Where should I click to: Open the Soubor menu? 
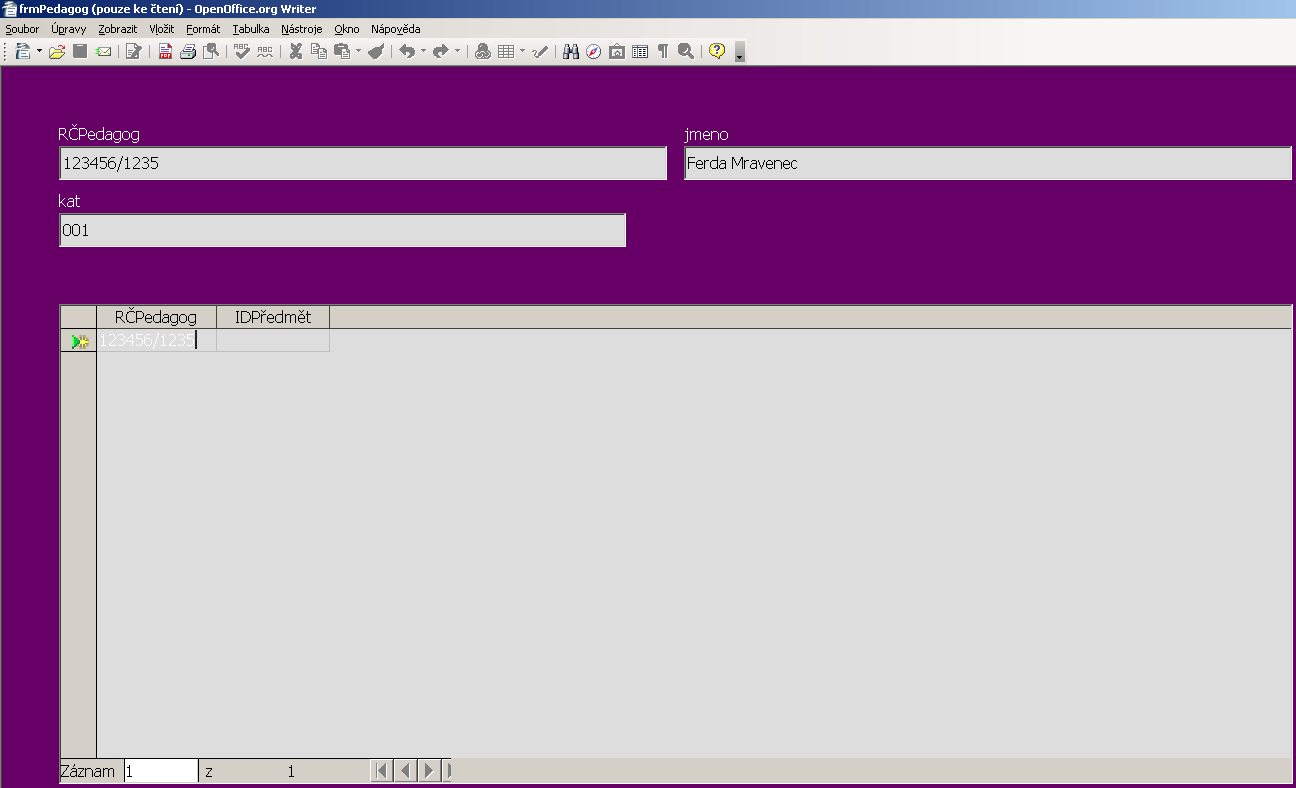point(22,29)
